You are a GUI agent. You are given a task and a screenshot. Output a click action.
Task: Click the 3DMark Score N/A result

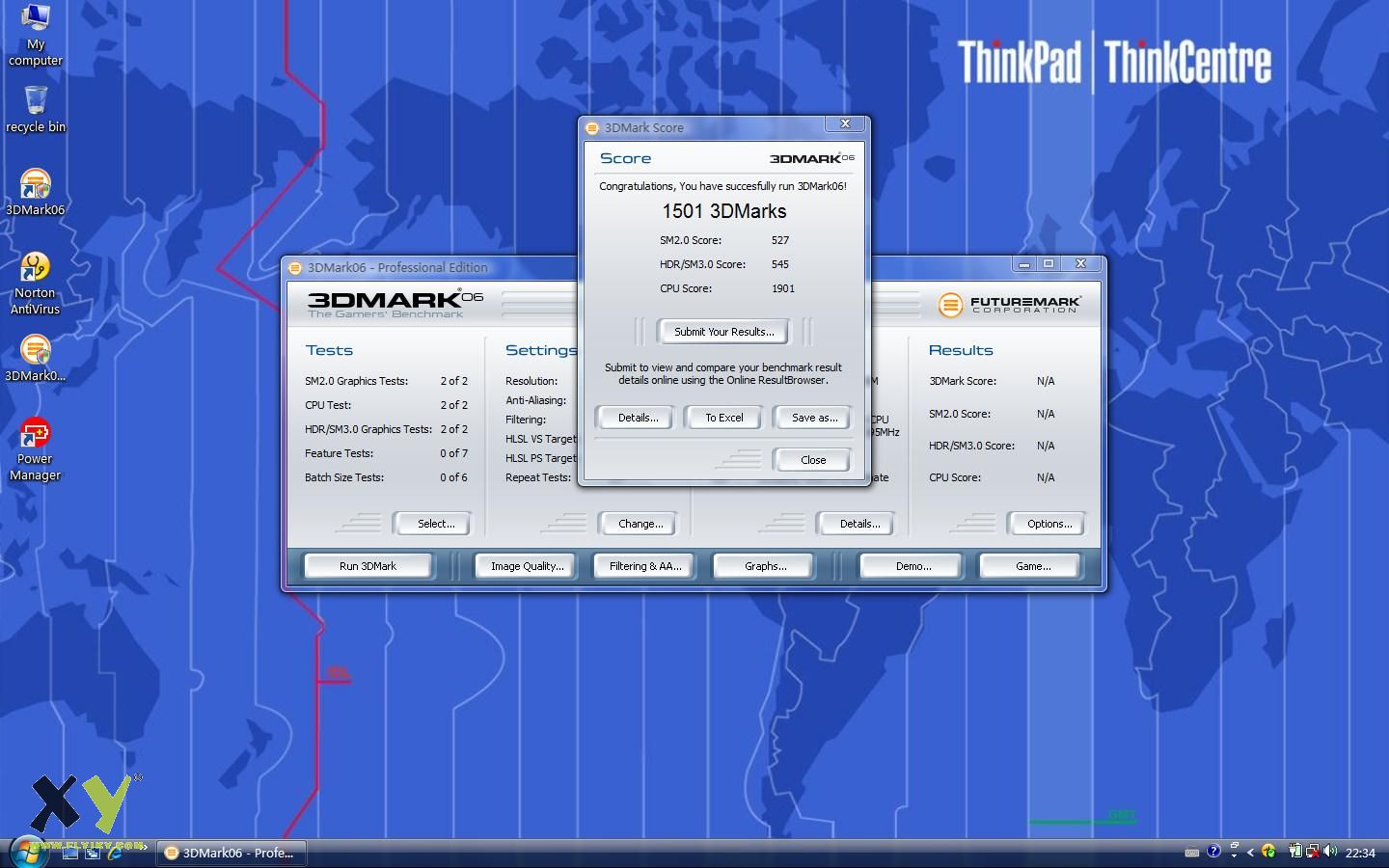1046,381
